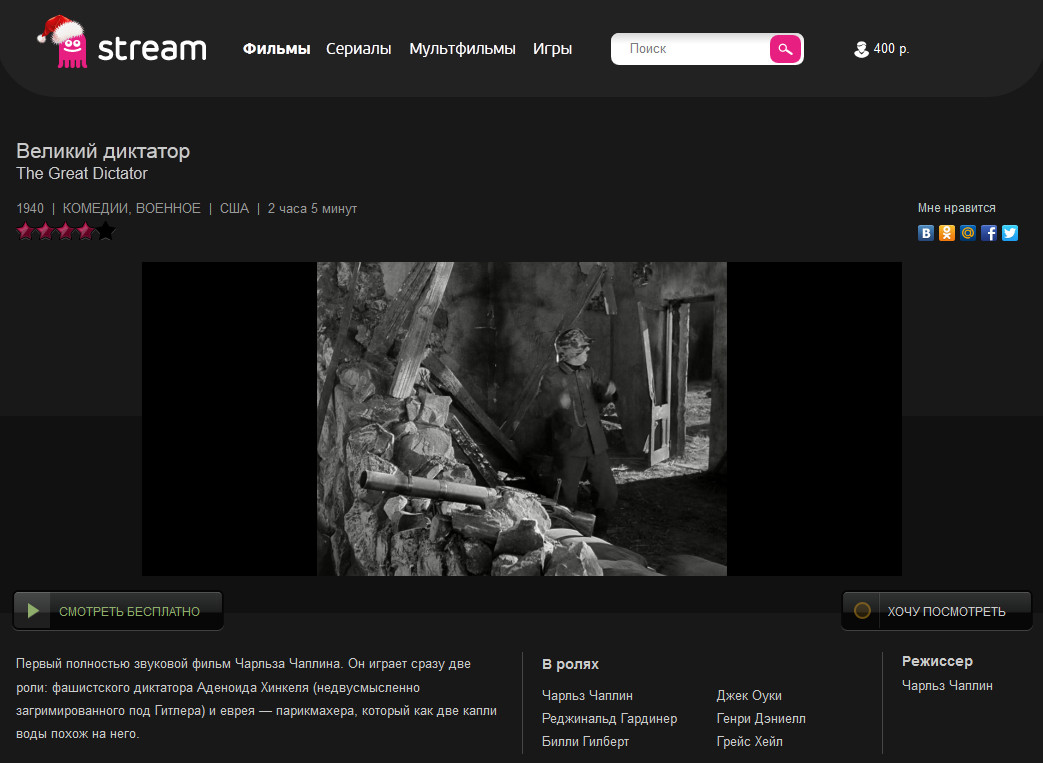Viewport: 1043px width, 763px height.
Task: Open actor Джек Оуки's page
Action: point(749,695)
